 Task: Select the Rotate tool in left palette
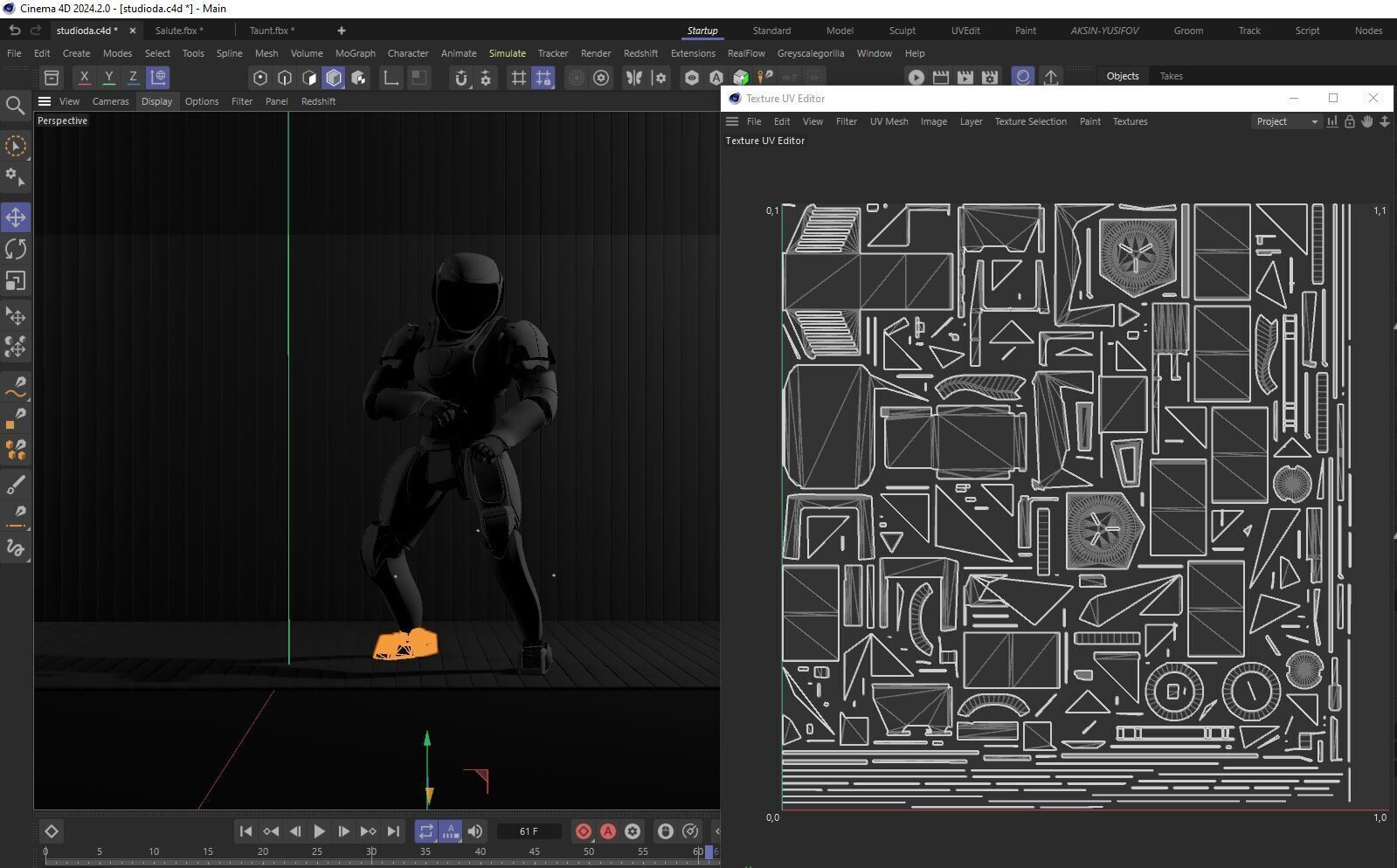(16, 249)
